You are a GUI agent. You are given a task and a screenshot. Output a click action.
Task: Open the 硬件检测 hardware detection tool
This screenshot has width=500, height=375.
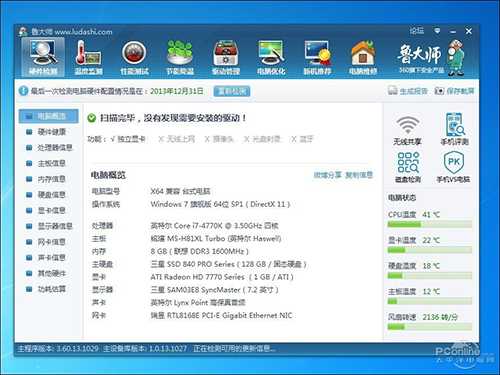click(x=43, y=57)
